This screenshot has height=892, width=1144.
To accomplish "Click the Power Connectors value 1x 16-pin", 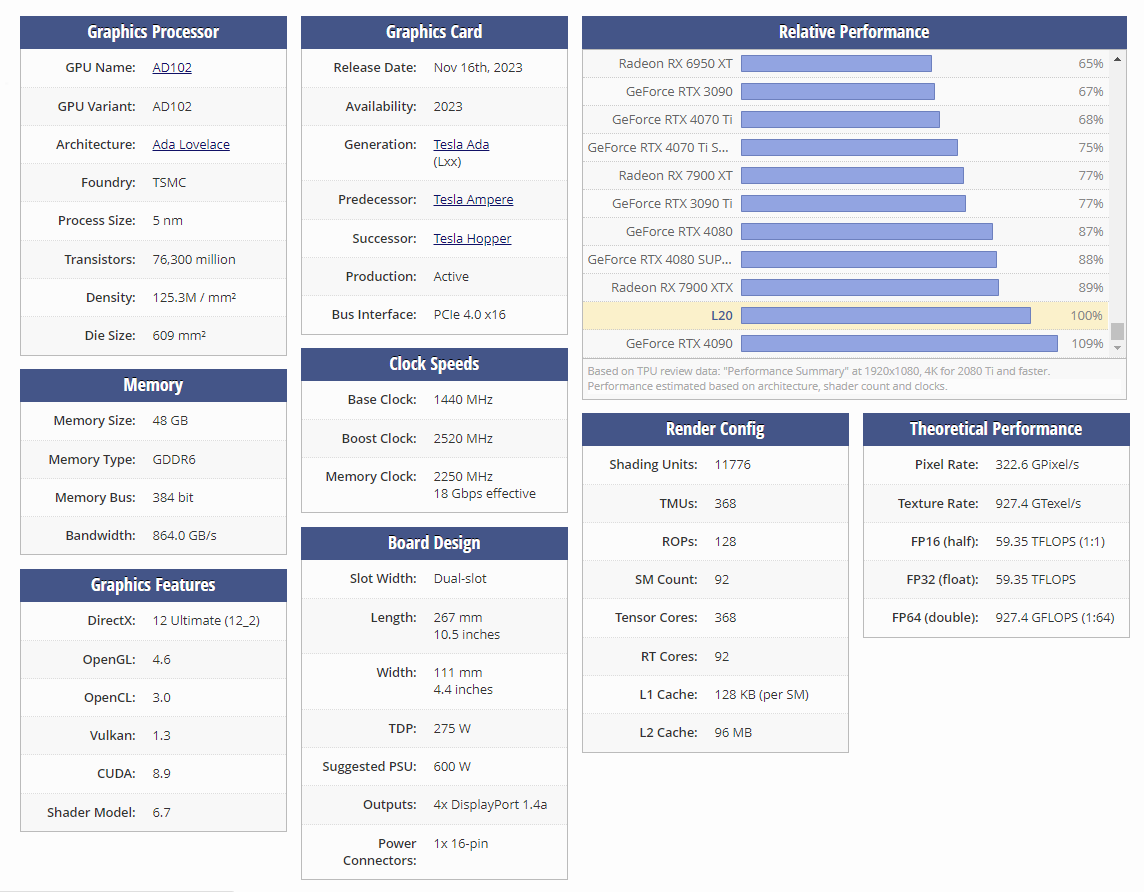I will click(x=461, y=843).
